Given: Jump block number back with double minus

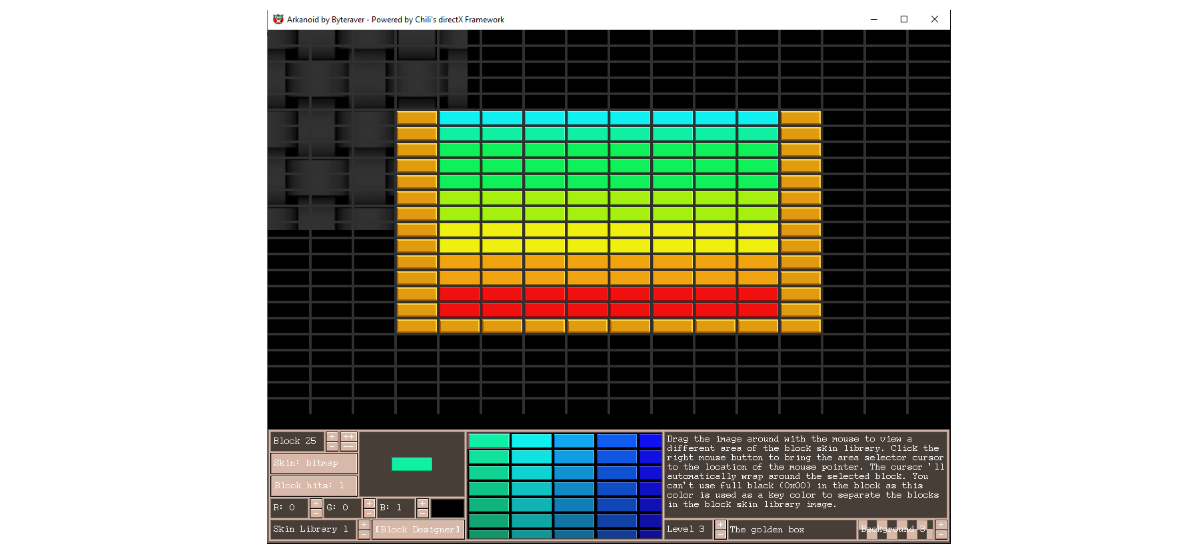Looking at the screenshot, I should click(x=349, y=447).
